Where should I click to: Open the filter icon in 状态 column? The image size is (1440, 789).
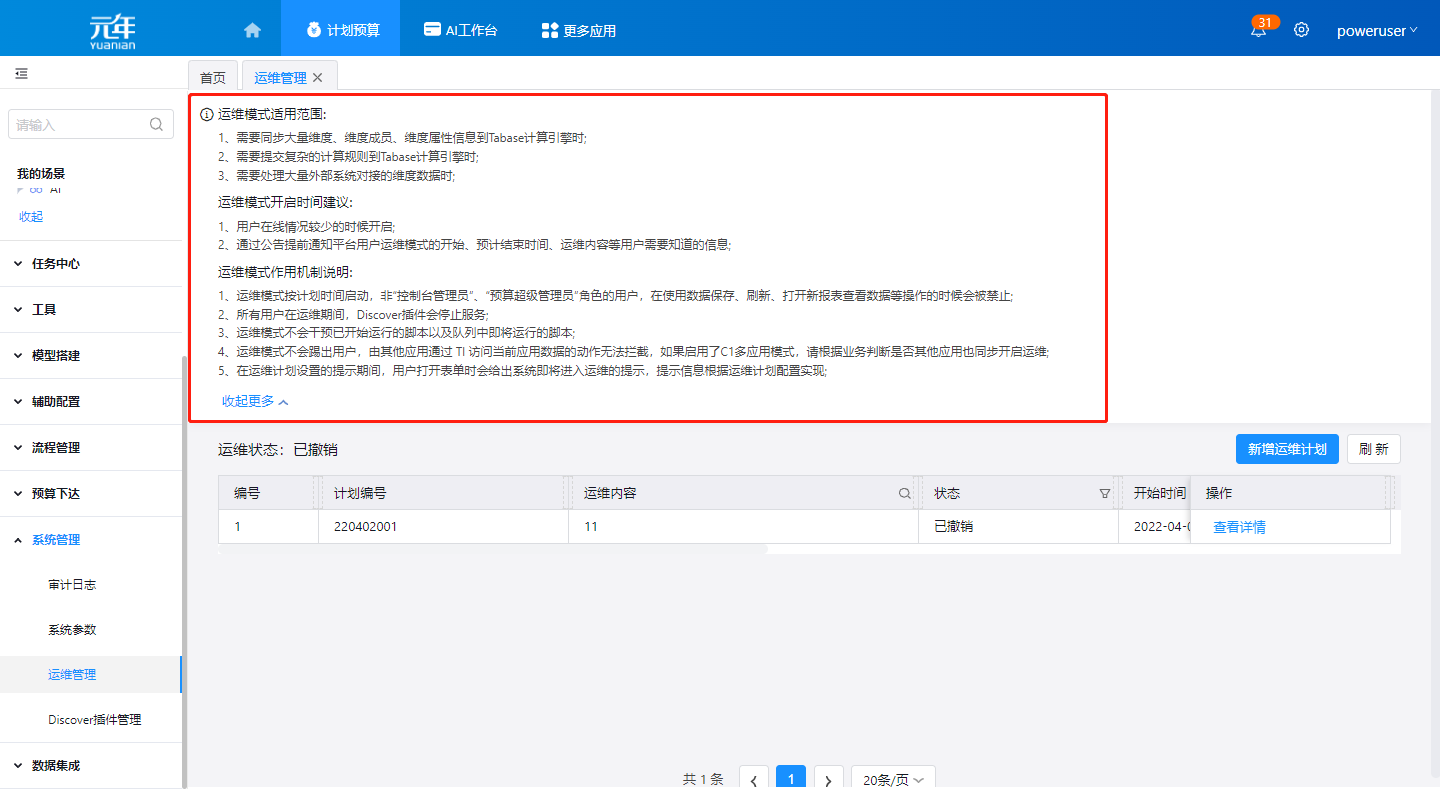(x=1104, y=494)
